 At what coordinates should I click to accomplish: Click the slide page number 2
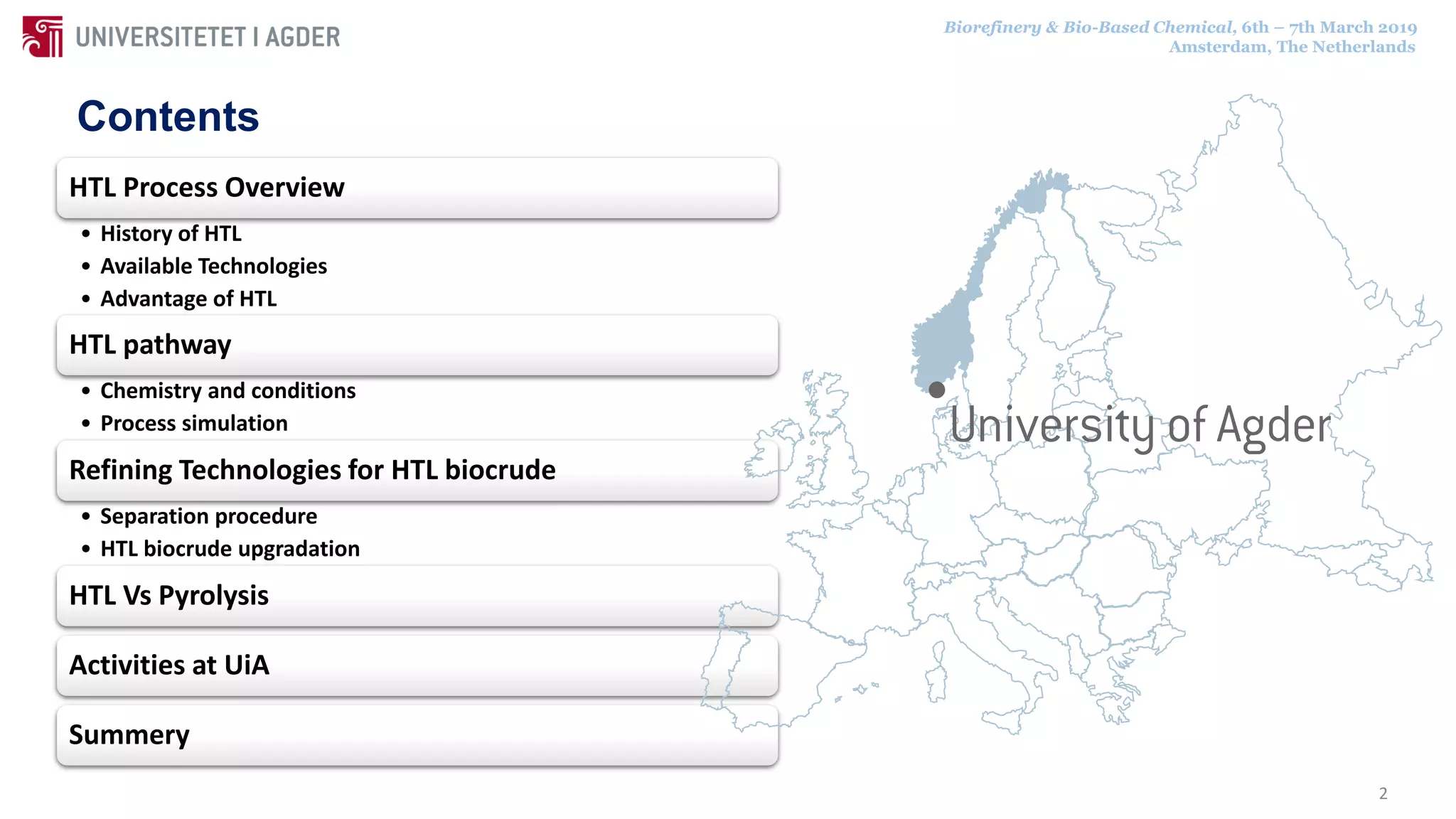click(x=1383, y=793)
